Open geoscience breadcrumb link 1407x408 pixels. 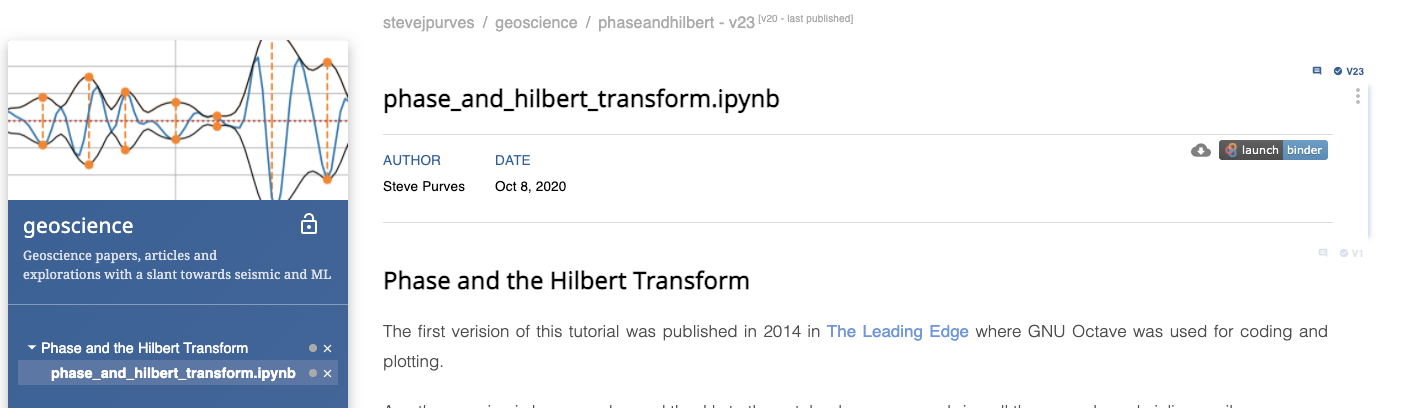[x=536, y=22]
